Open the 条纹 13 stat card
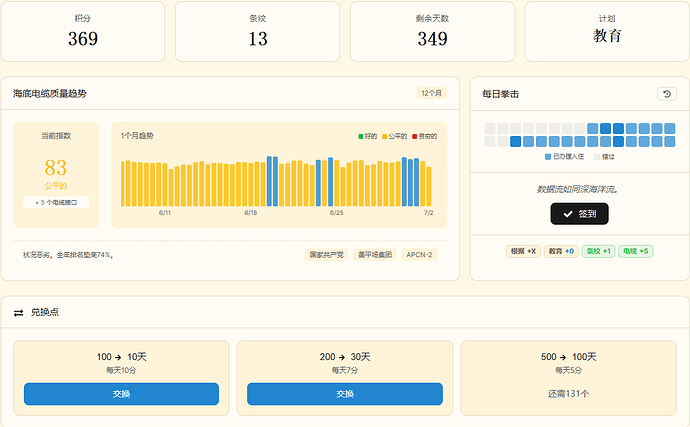The height and width of the screenshot is (427, 690). pos(257,32)
